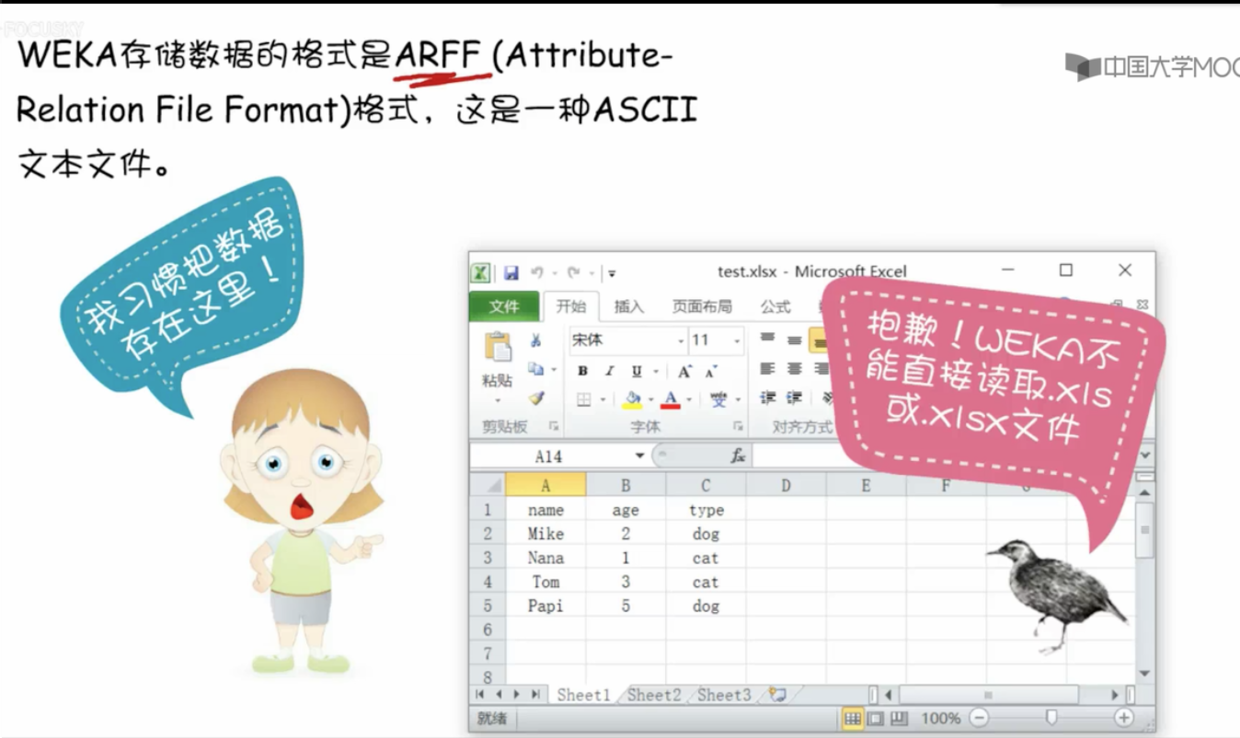
Task: Select row 3 header
Action: coord(488,558)
